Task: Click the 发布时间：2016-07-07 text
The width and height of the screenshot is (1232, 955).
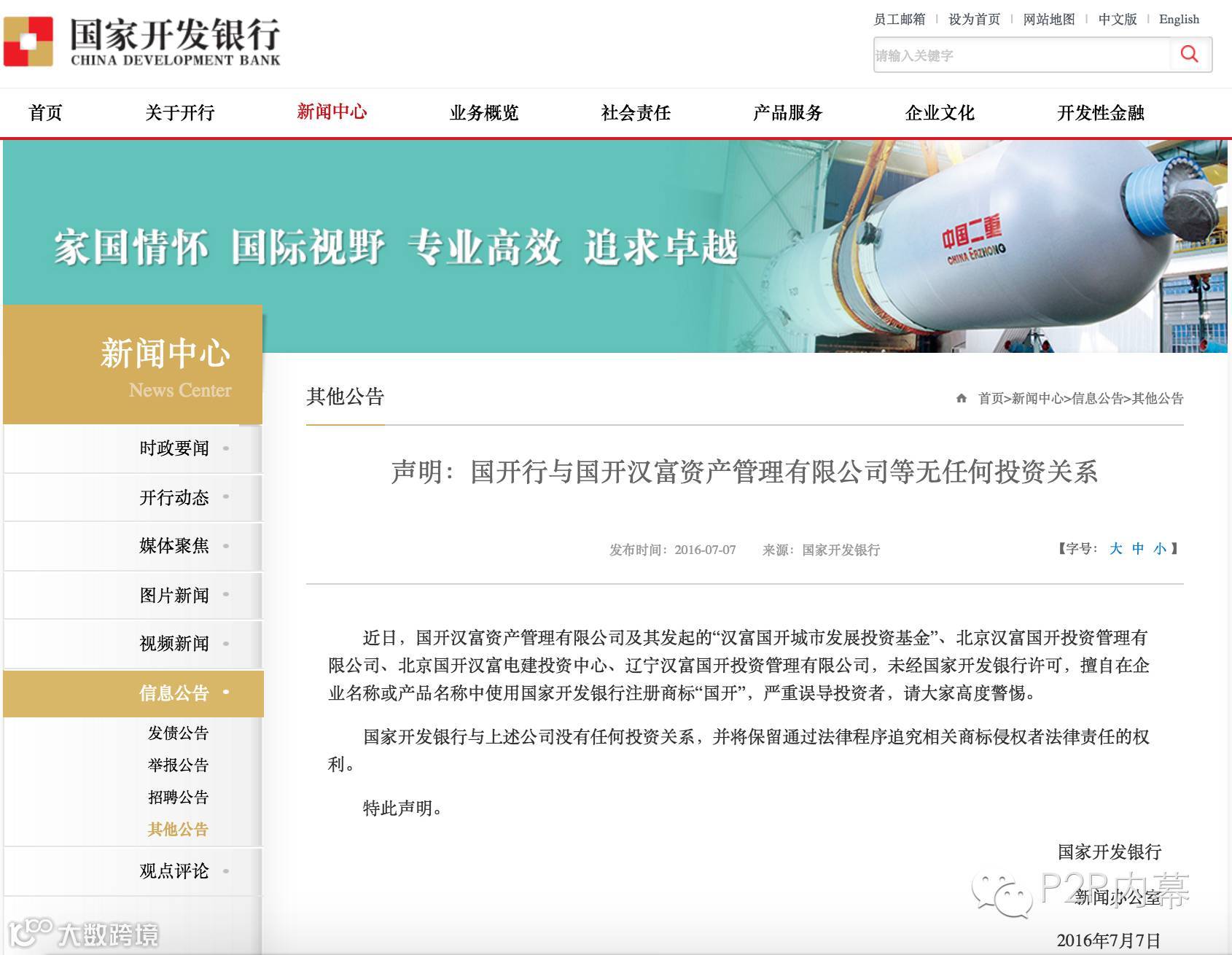Action: pos(673,550)
